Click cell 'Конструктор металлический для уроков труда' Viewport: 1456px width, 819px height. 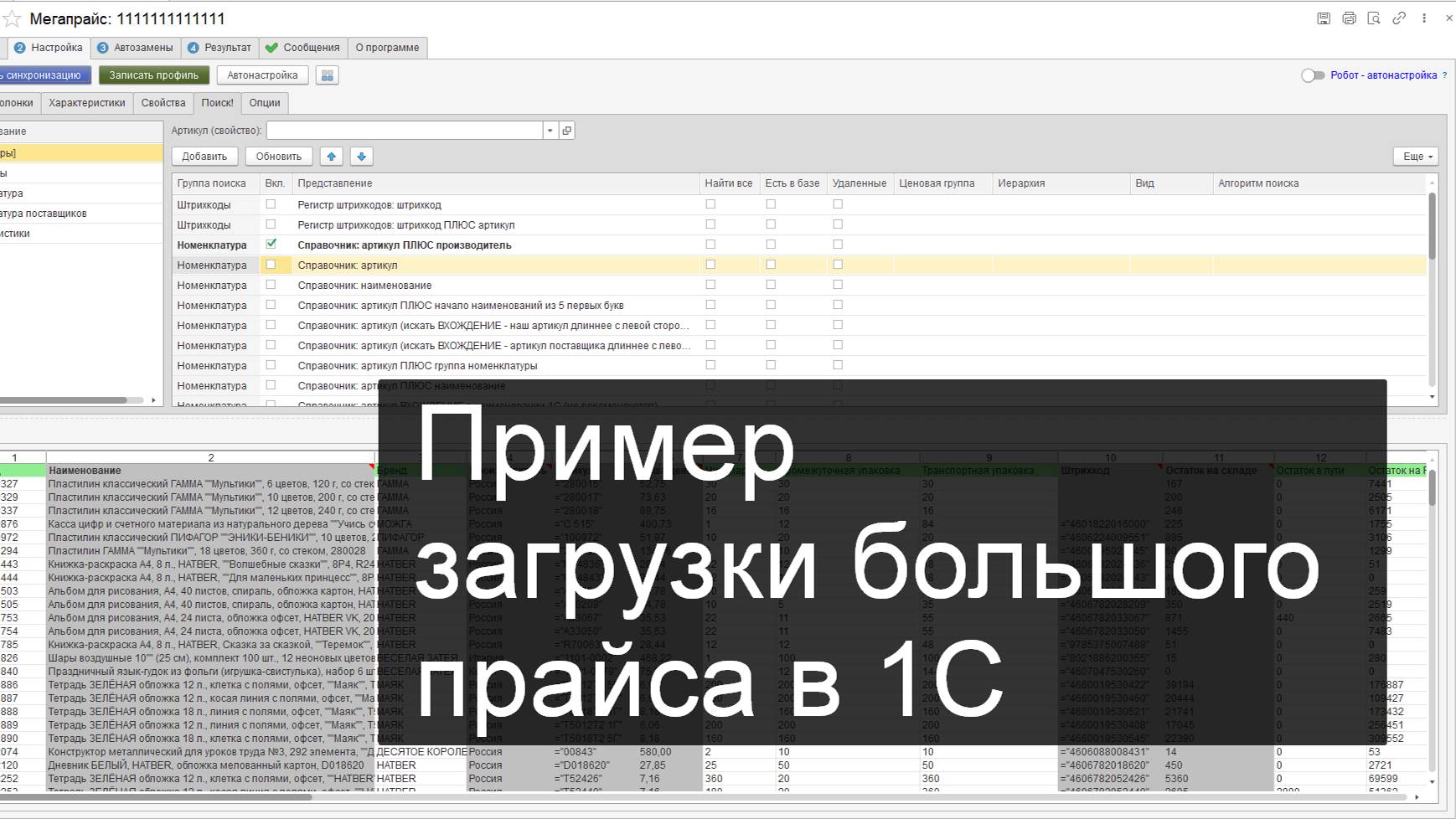(211, 752)
